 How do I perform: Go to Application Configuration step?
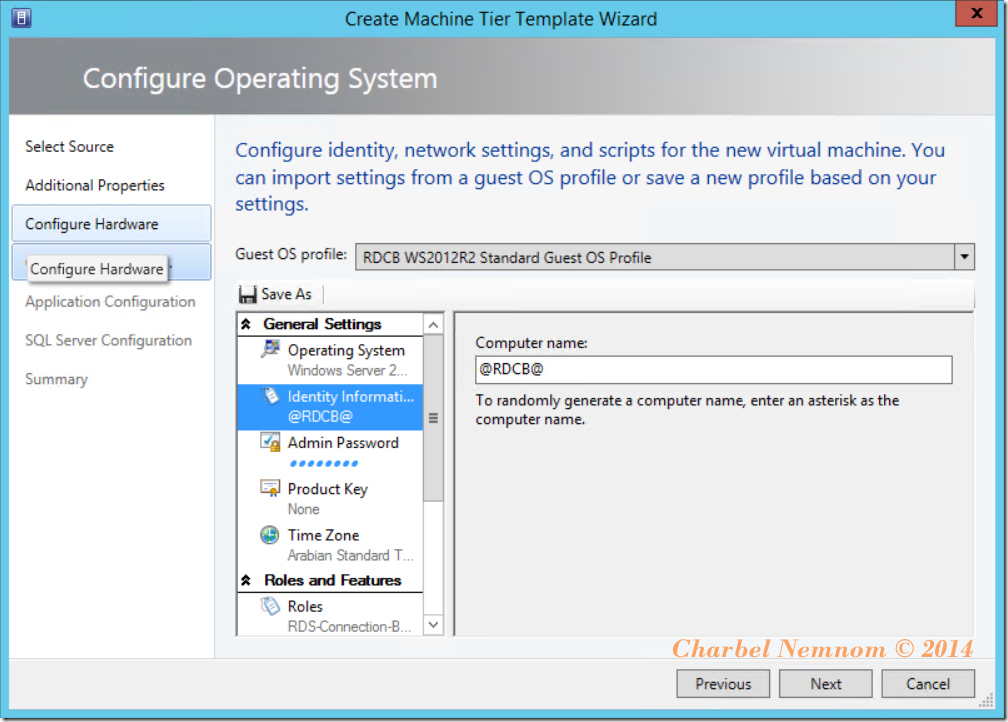(x=110, y=302)
